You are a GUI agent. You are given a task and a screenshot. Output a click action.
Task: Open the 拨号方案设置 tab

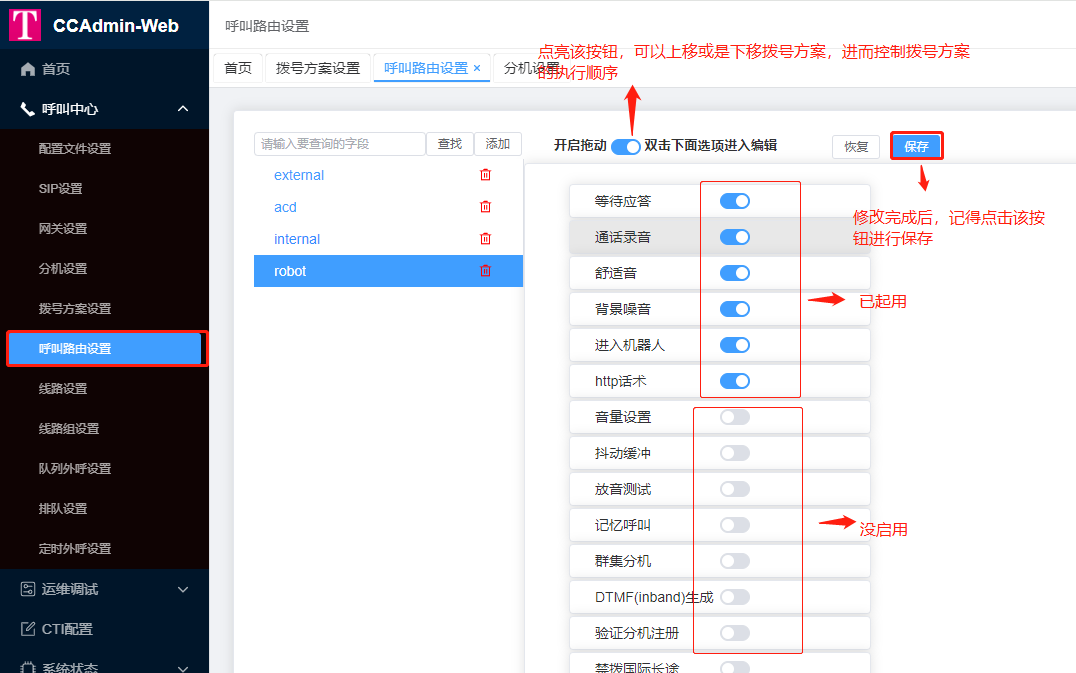click(x=317, y=69)
